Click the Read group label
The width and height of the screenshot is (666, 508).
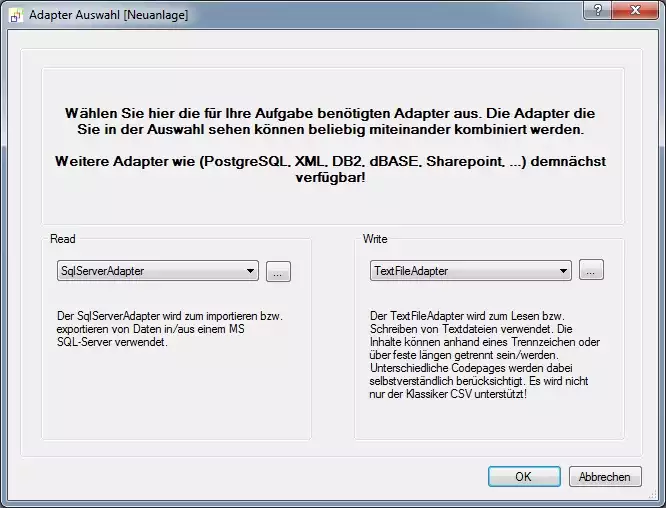63,240
